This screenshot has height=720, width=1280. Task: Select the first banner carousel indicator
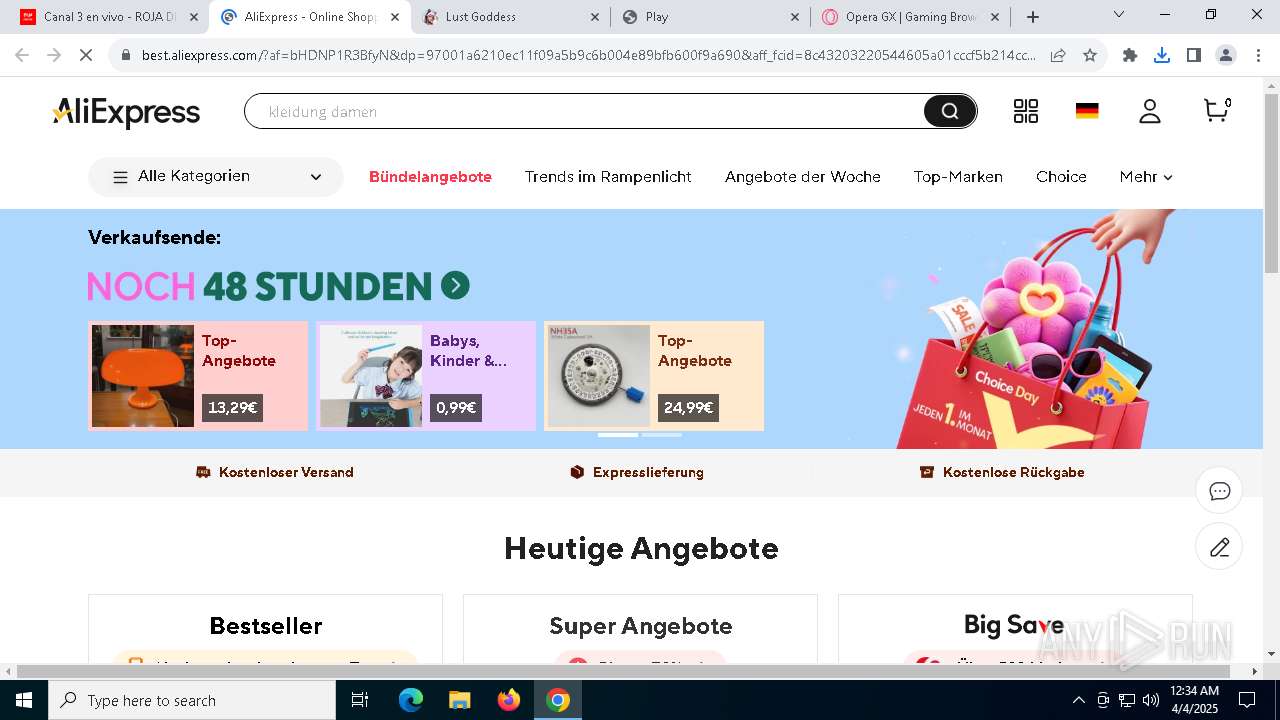(618, 435)
